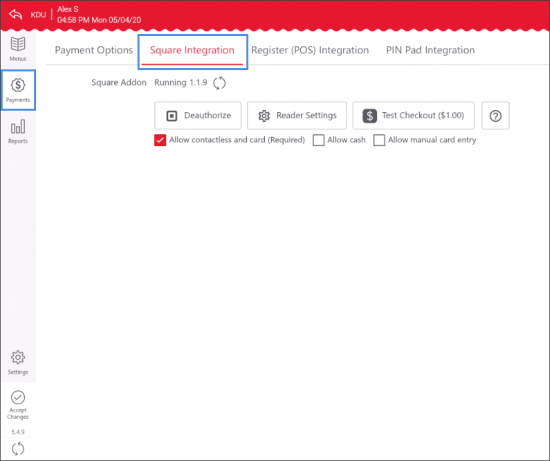Click the back arrow icon in the header
This screenshot has width=550, height=461.
pos(15,15)
